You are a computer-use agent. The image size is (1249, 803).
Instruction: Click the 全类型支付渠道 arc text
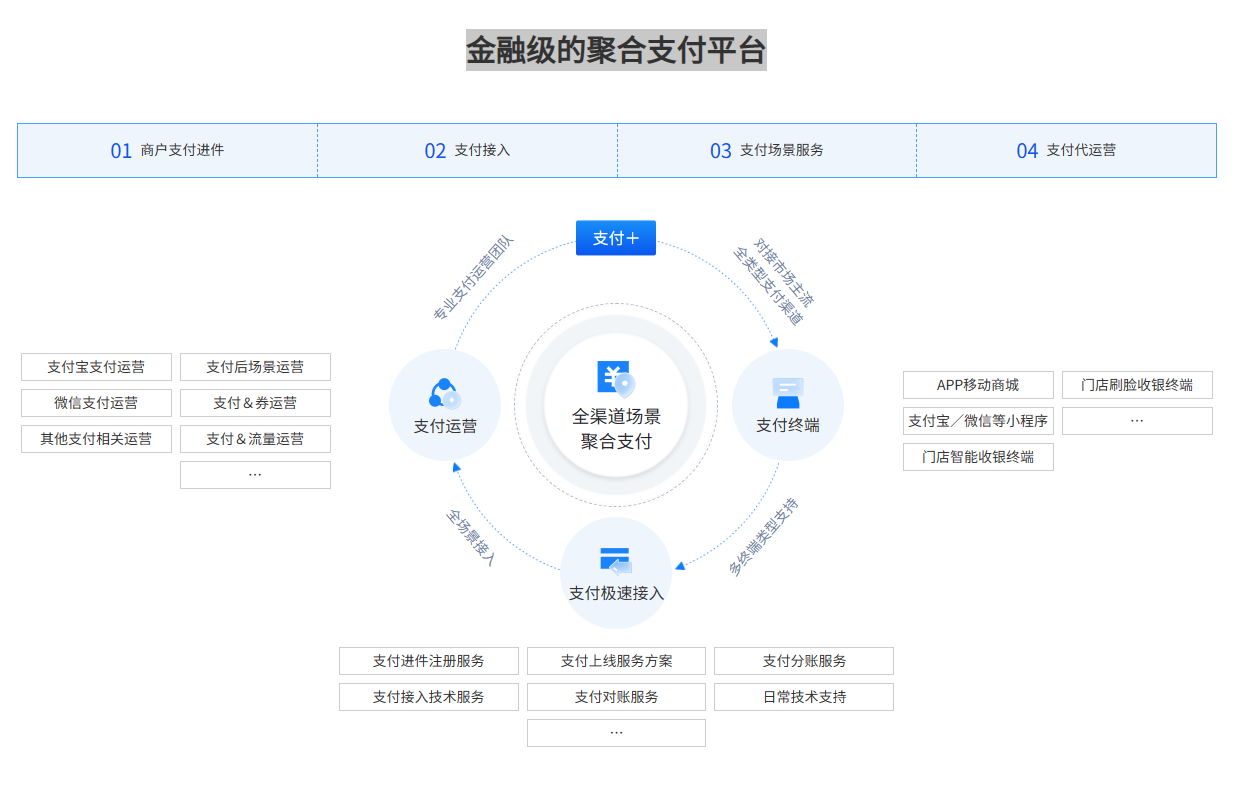[768, 287]
